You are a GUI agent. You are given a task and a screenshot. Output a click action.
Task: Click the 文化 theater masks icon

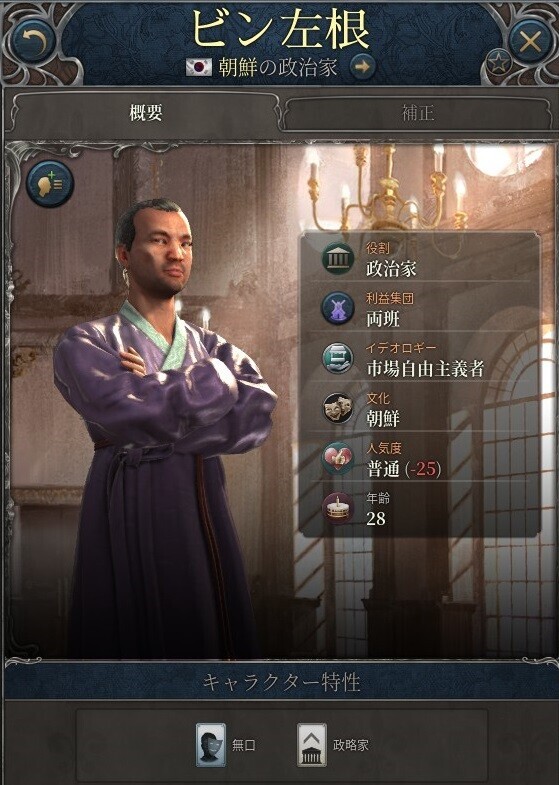point(338,409)
